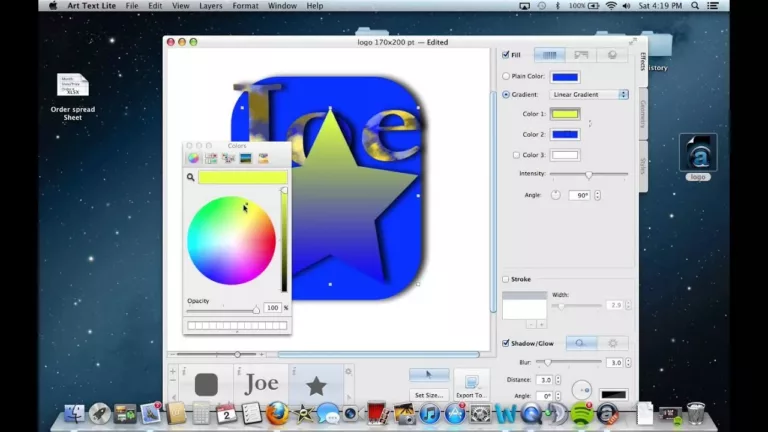768x432 pixels.
Task: Open the Format menu
Action: (x=245, y=6)
